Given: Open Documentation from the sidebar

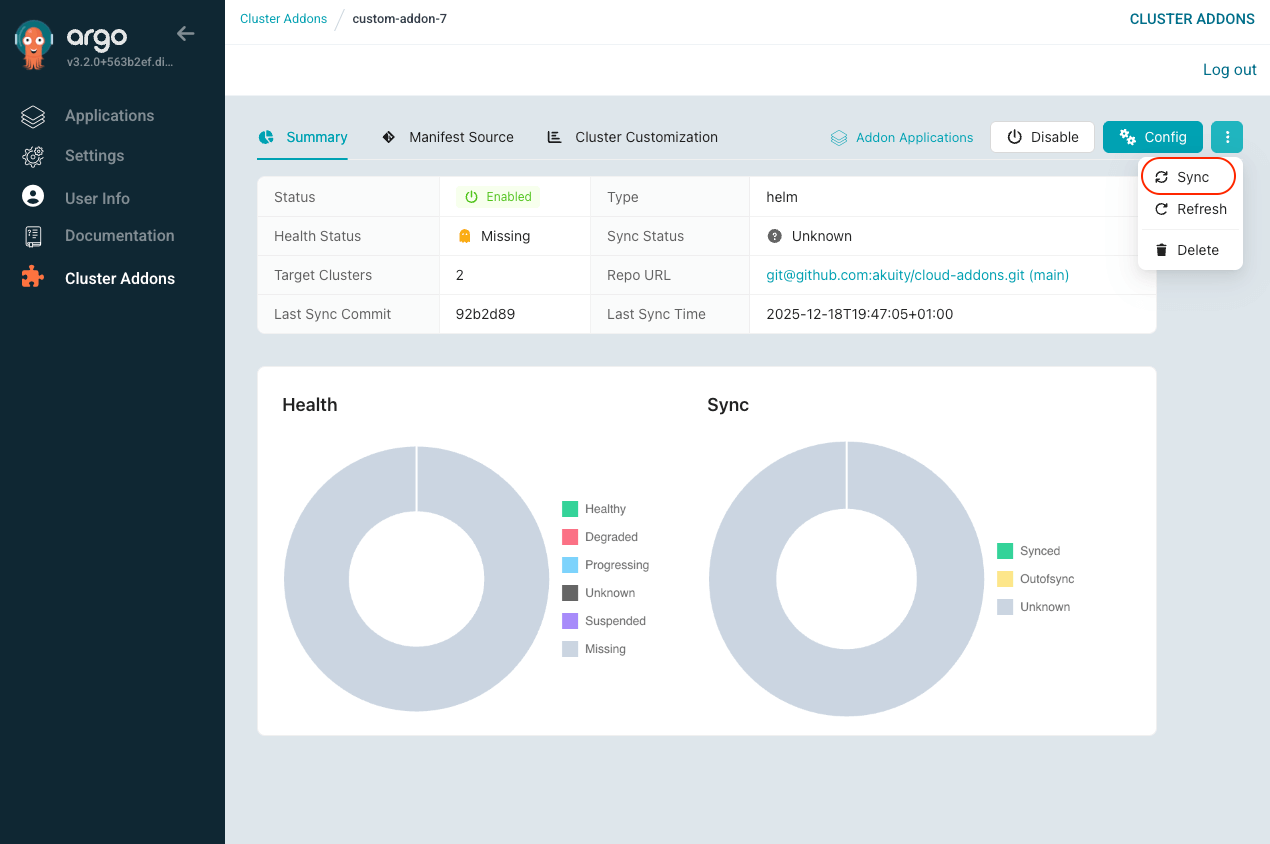Looking at the screenshot, I should 119,236.
